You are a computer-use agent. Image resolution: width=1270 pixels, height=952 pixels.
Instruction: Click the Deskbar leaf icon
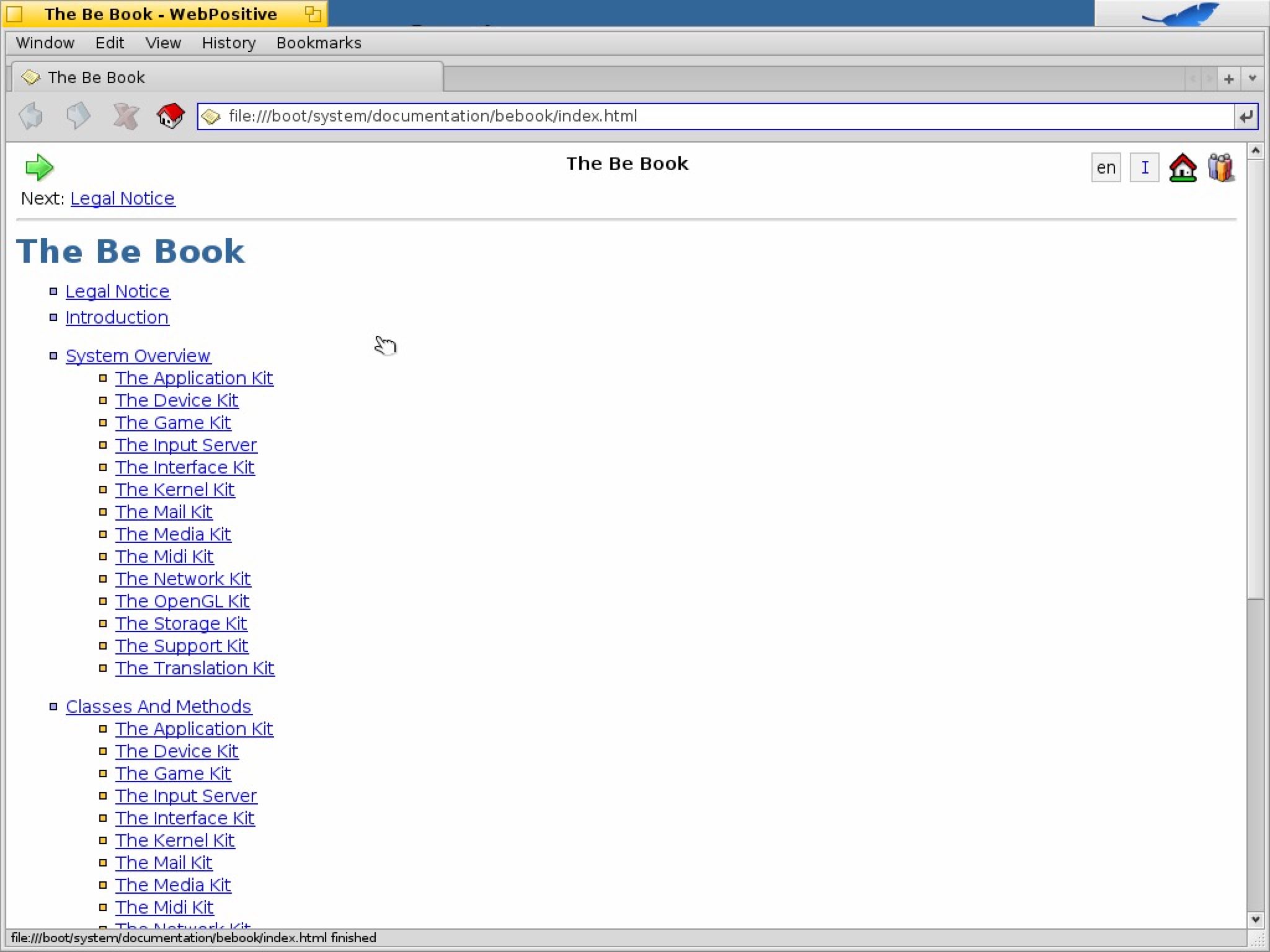pos(1182,14)
